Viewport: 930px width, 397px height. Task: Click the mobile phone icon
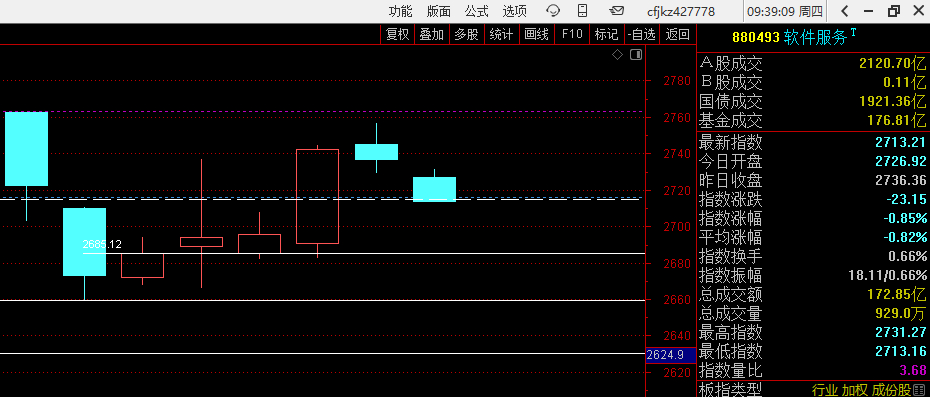coord(582,10)
